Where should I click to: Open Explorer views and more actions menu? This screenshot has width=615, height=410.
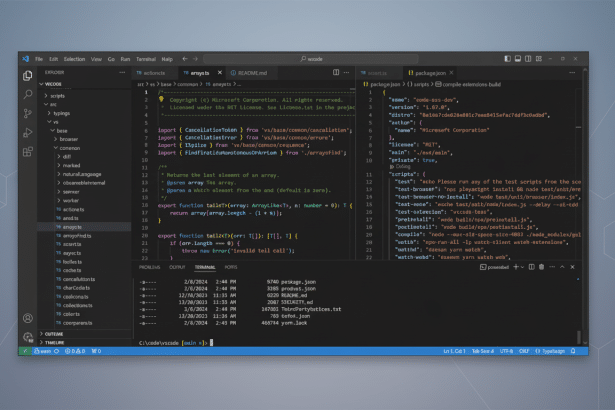pos(122,73)
